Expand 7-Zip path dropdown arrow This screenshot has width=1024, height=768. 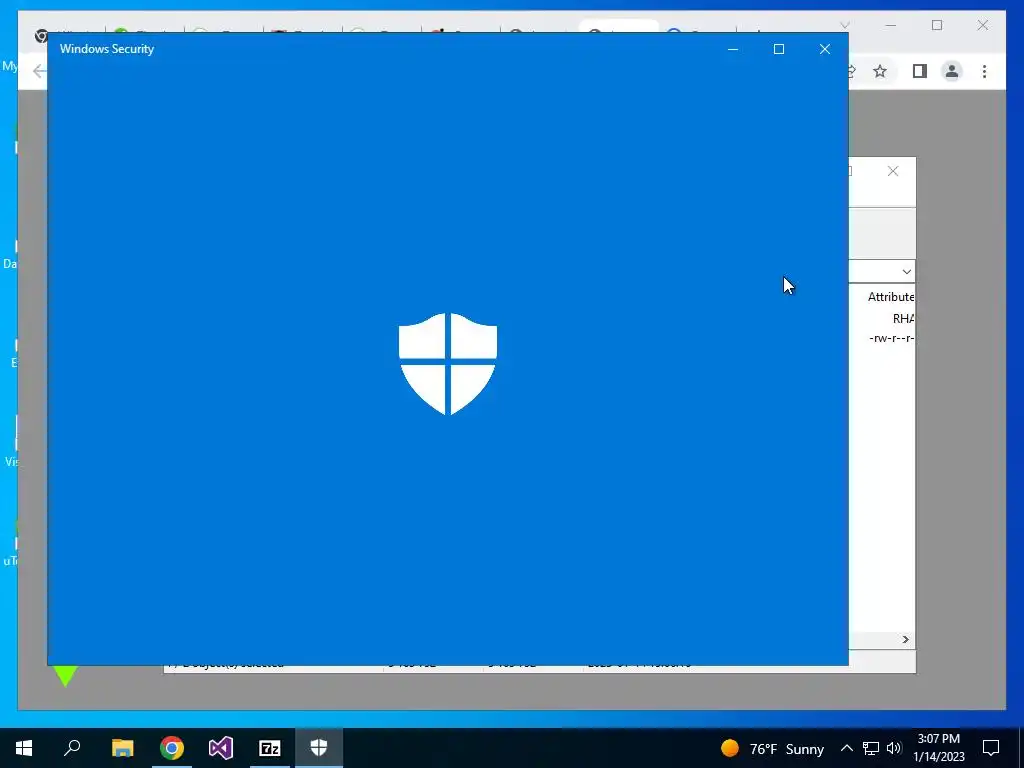(906, 272)
